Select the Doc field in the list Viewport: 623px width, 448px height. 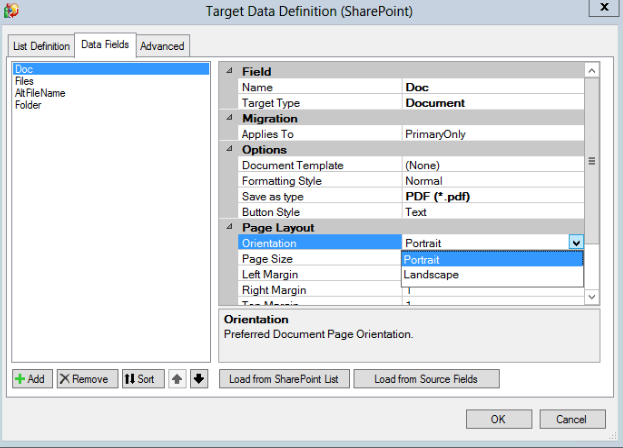coord(111,69)
